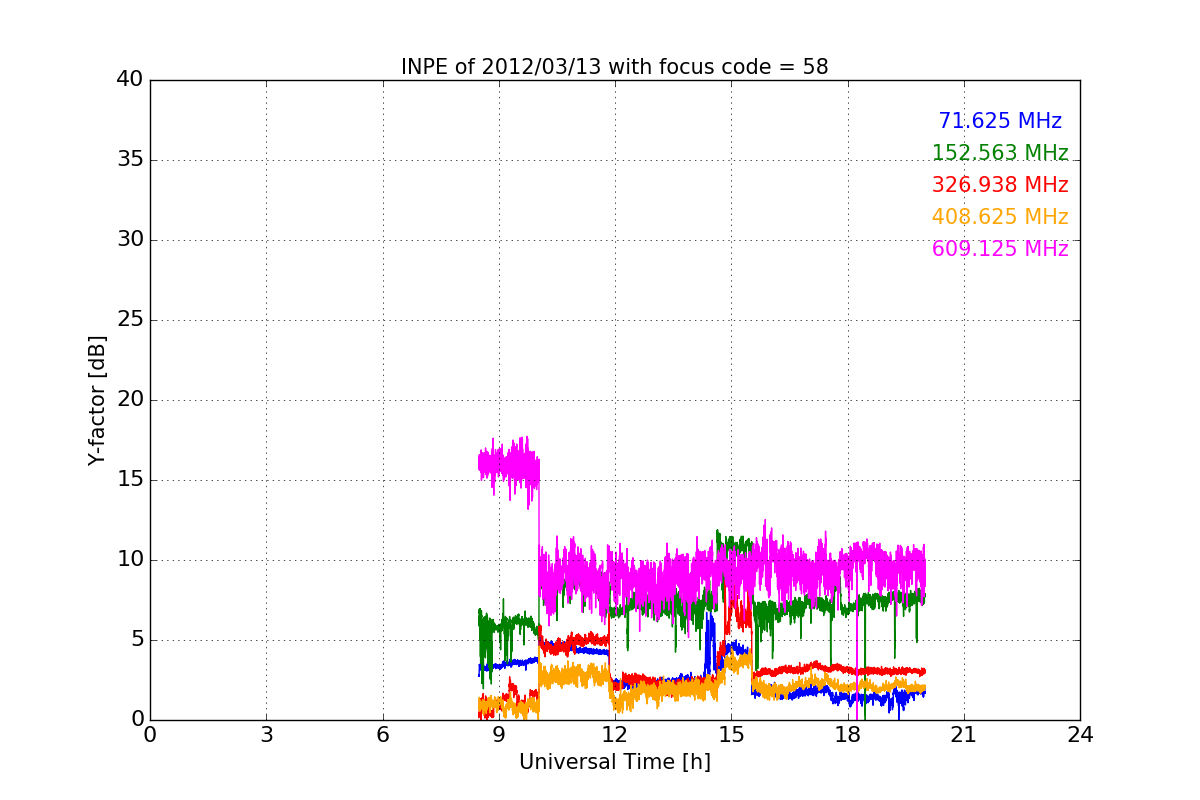1200x800 pixels.
Task: Click the plot title 'INPE of 2012/03/13 with focus code = 58'
Action: [x=614, y=67]
